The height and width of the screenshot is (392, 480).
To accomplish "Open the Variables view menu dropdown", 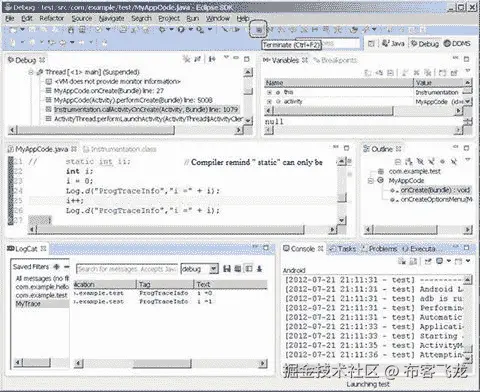I will (468, 71).
